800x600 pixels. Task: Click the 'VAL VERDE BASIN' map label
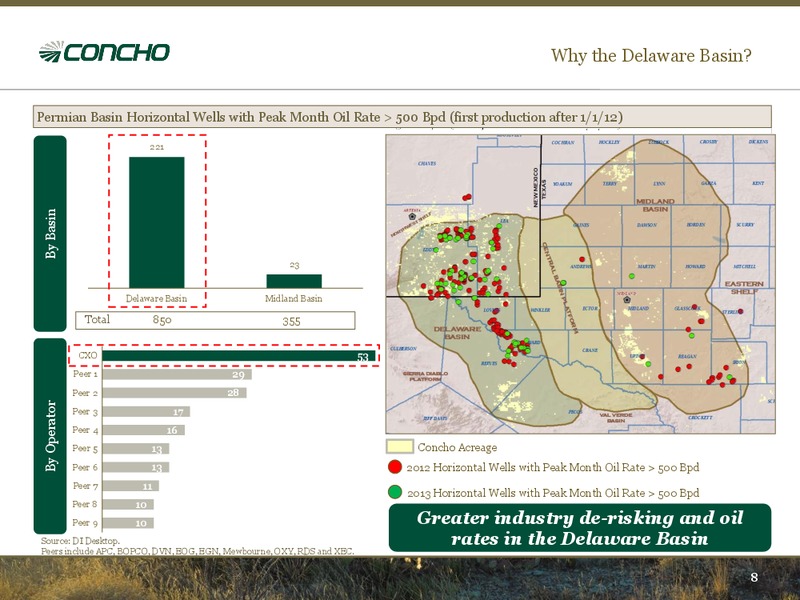point(616,418)
